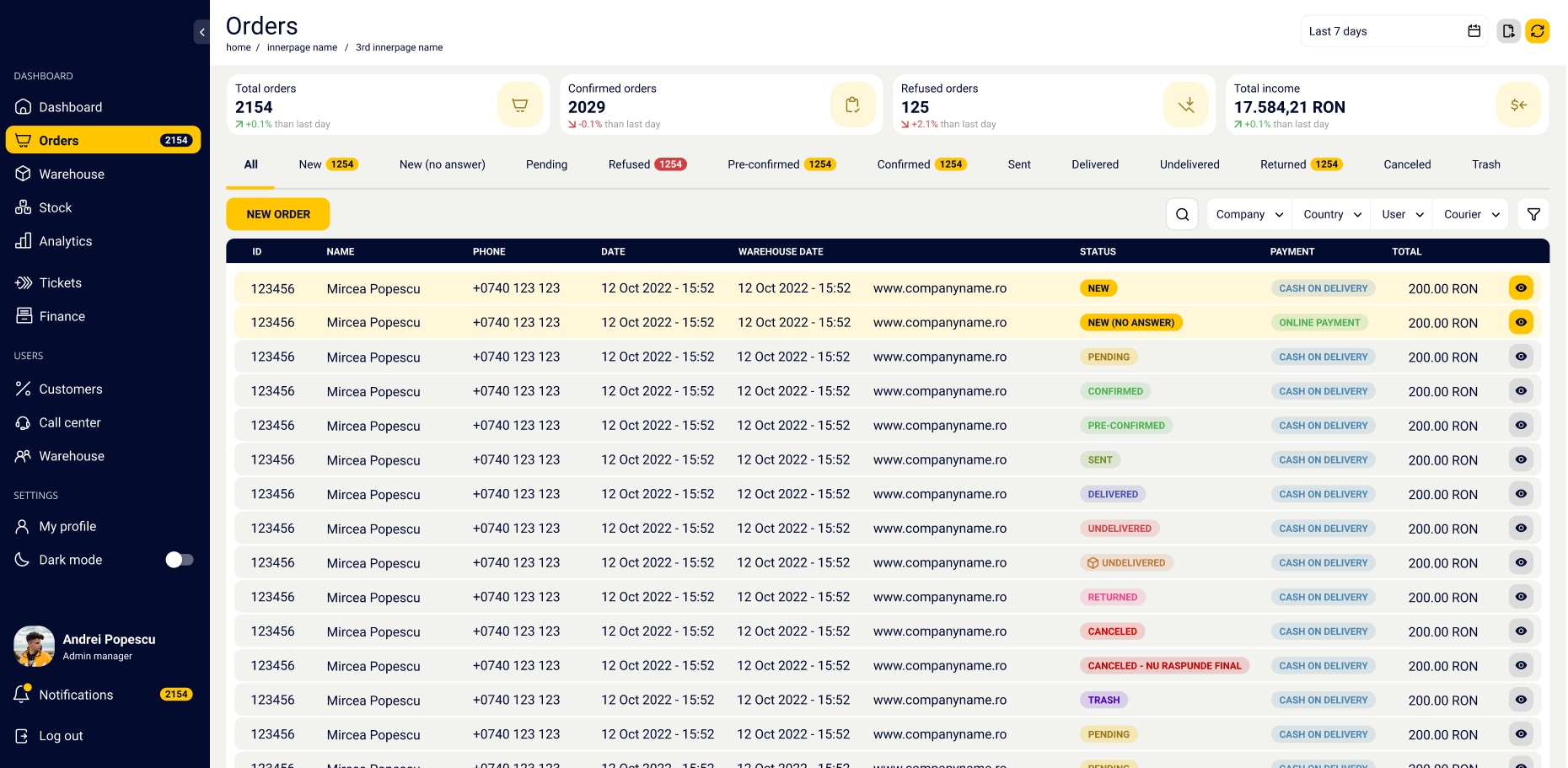Open Analytics from the sidebar
Viewport: 1568px width, 768px height.
coord(24,241)
